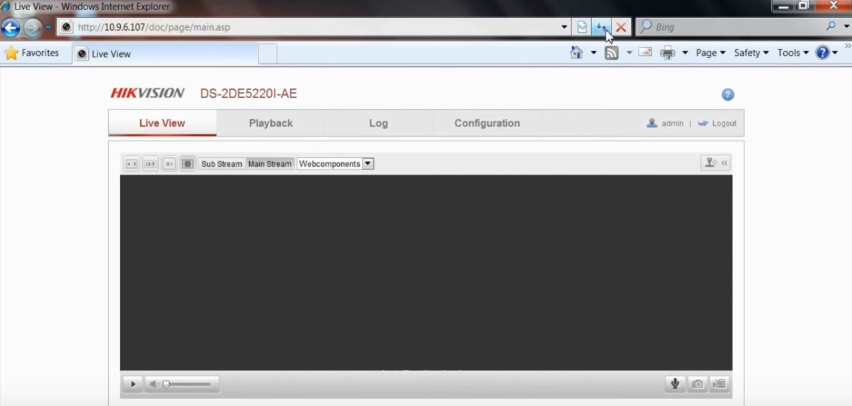Viewport: 852px width, 406px height.
Task: Open the Favorites button
Action: (32, 53)
